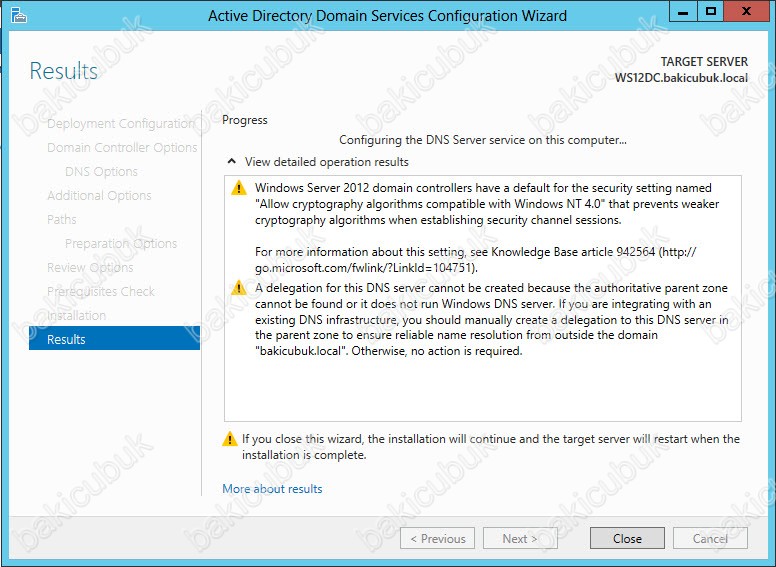Viewport: 776px width, 567px height.
Task: Open the More about results link
Action: [x=272, y=489]
